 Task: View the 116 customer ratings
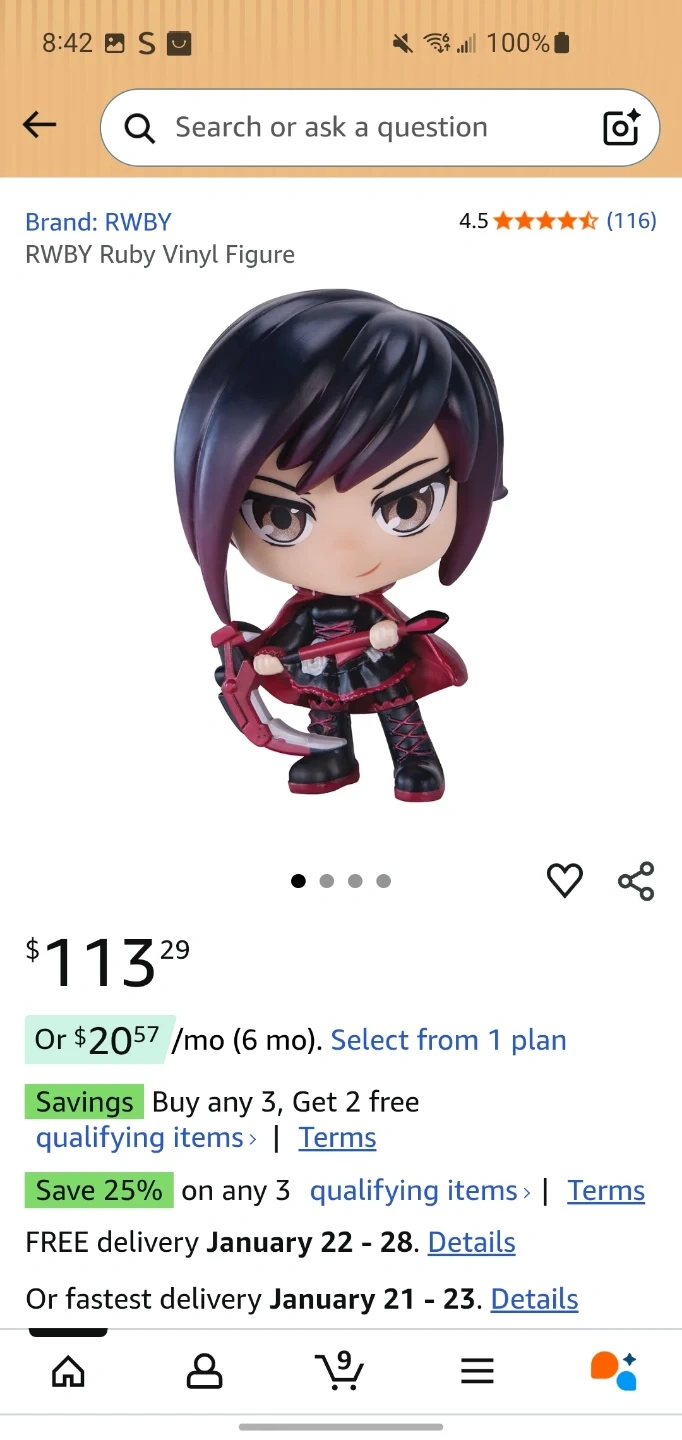[632, 221]
